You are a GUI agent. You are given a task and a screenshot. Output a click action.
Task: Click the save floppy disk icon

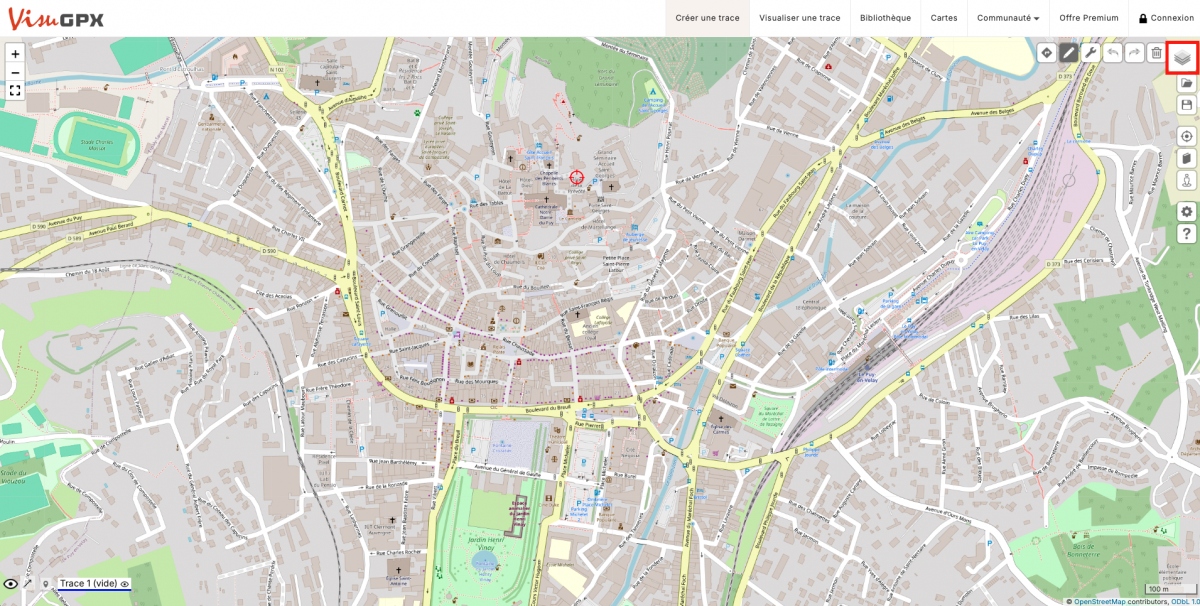tap(1187, 105)
